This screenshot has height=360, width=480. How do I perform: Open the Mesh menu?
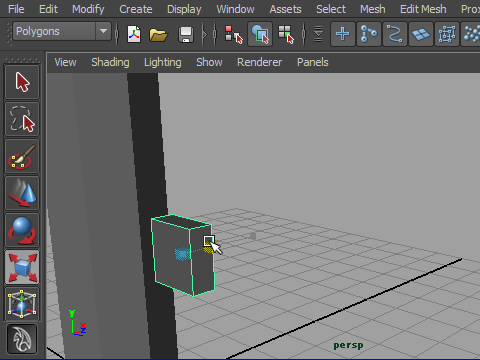click(373, 9)
